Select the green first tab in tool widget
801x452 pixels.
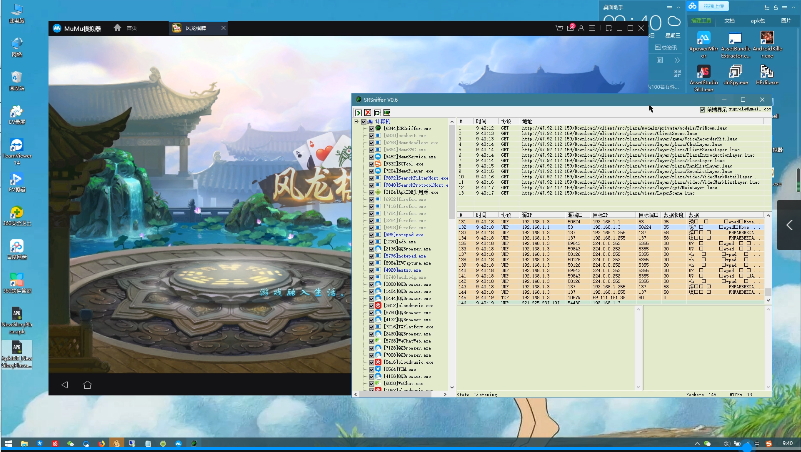click(701, 21)
